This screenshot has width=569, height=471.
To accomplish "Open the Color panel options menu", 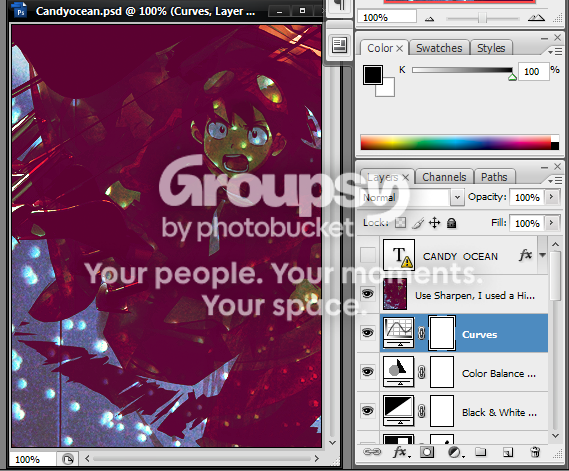I will coord(554,52).
